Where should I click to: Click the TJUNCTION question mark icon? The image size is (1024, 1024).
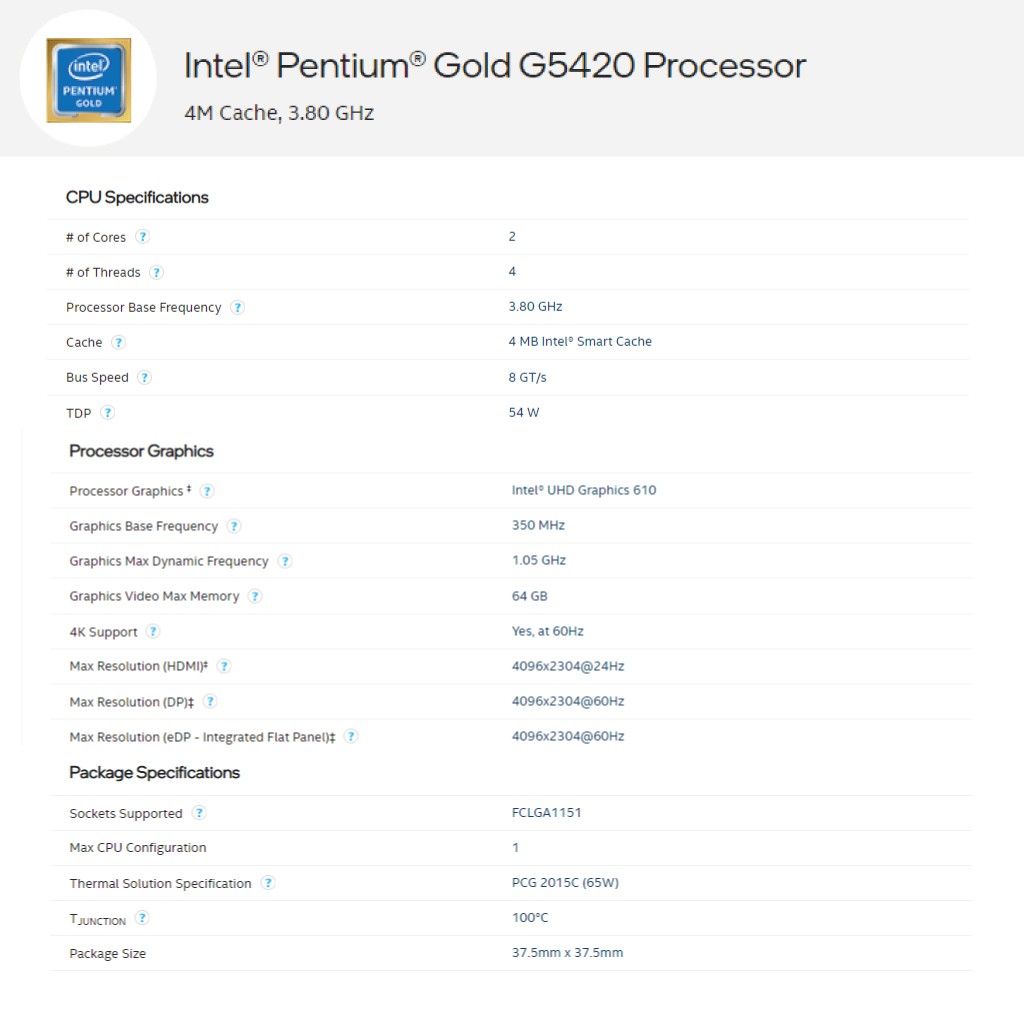click(x=143, y=918)
